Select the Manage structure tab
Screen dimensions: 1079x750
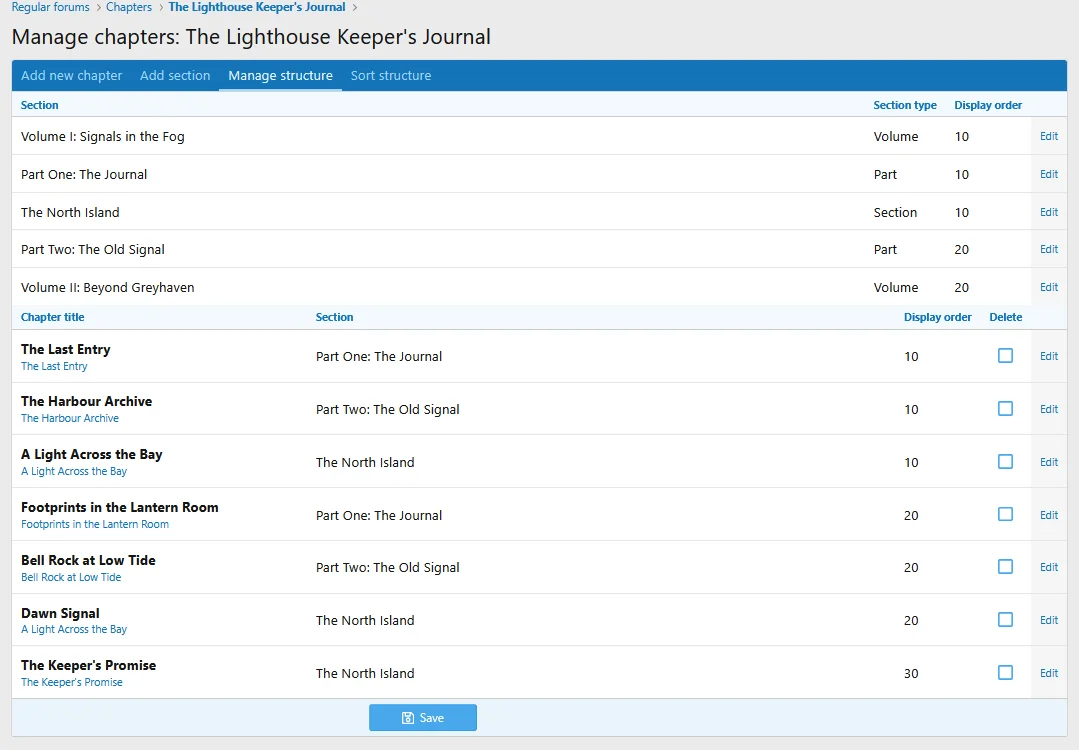(280, 76)
